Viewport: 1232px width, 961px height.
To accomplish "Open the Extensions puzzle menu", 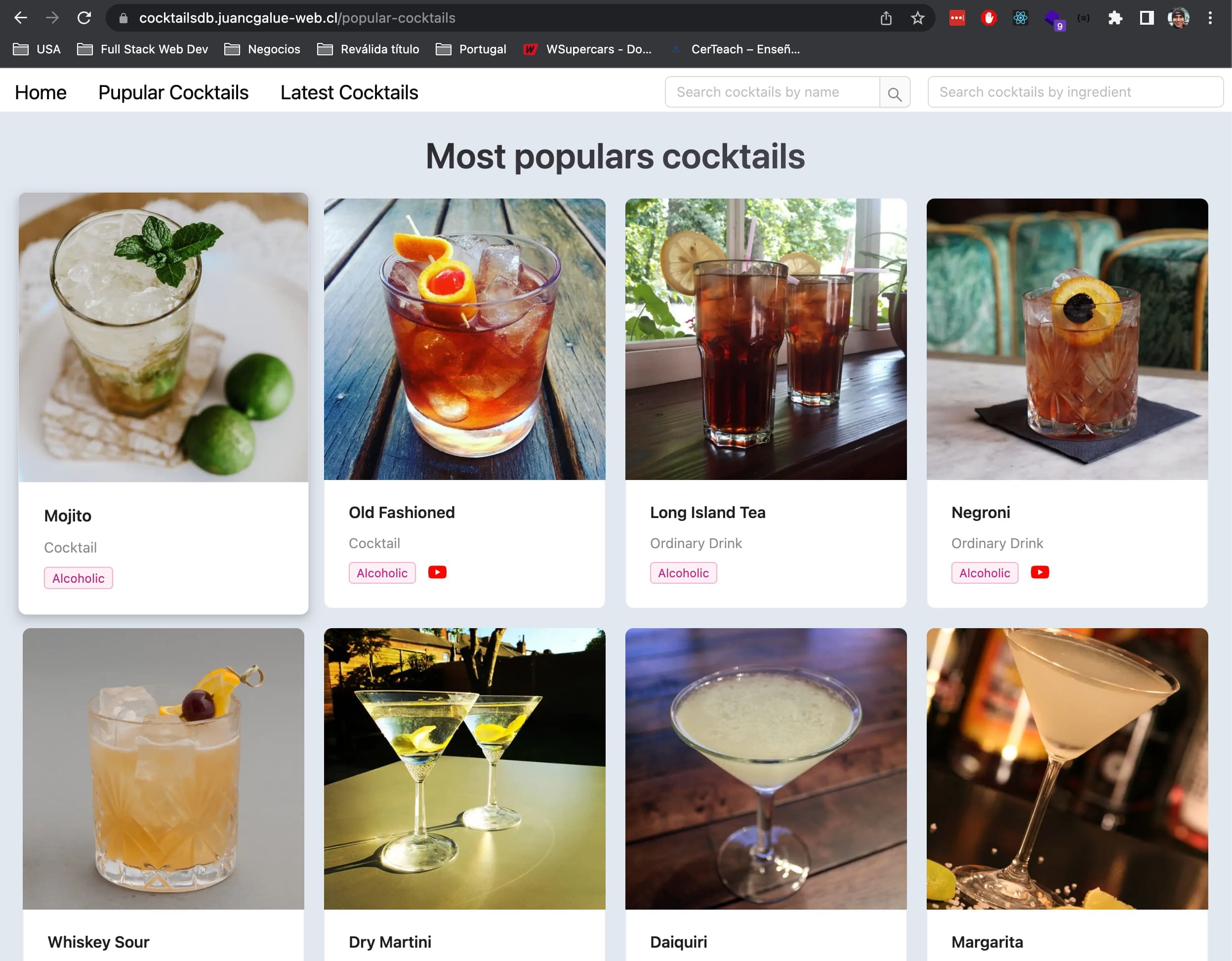I will 1114,18.
